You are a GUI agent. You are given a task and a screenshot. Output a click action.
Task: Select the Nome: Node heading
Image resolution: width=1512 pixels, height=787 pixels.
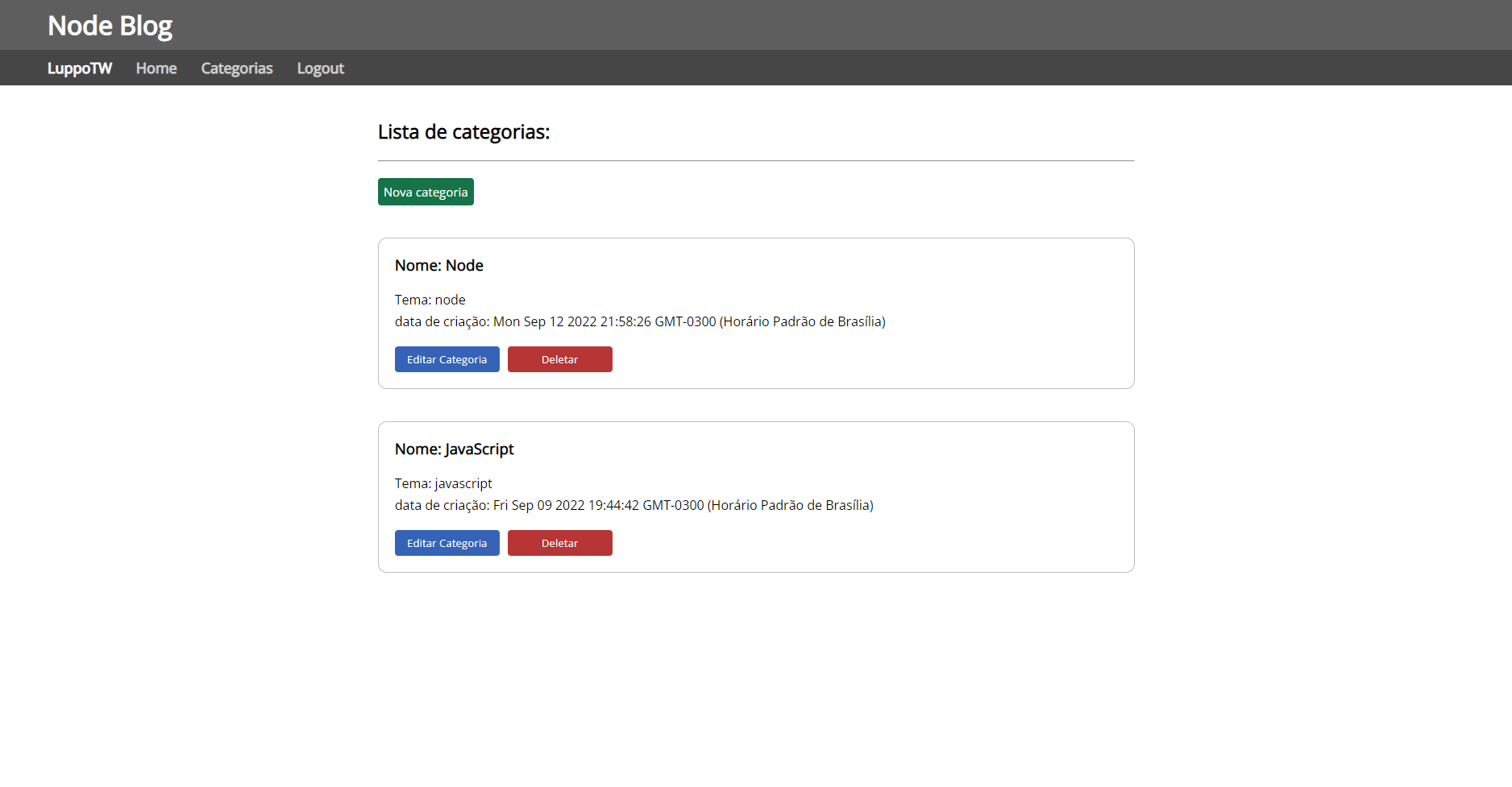click(x=439, y=264)
